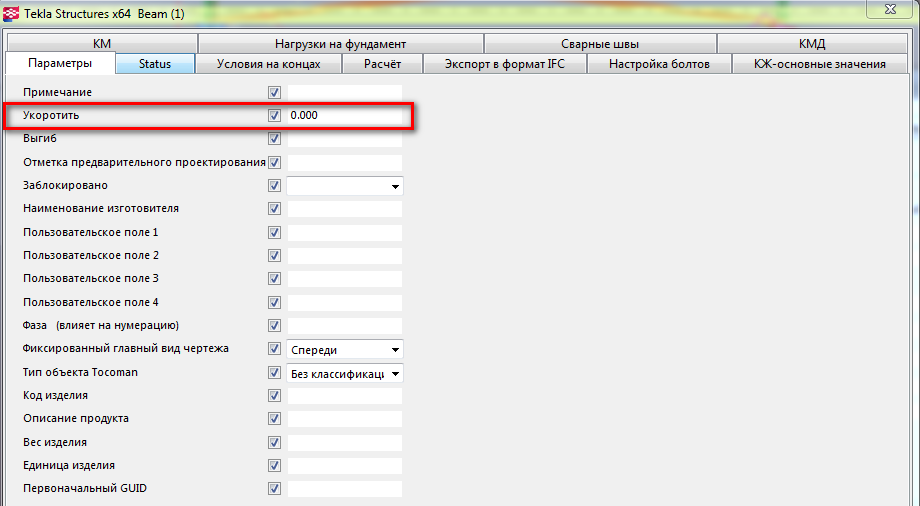Toggle Отметка предварительного проектирования checkbox

point(274,163)
